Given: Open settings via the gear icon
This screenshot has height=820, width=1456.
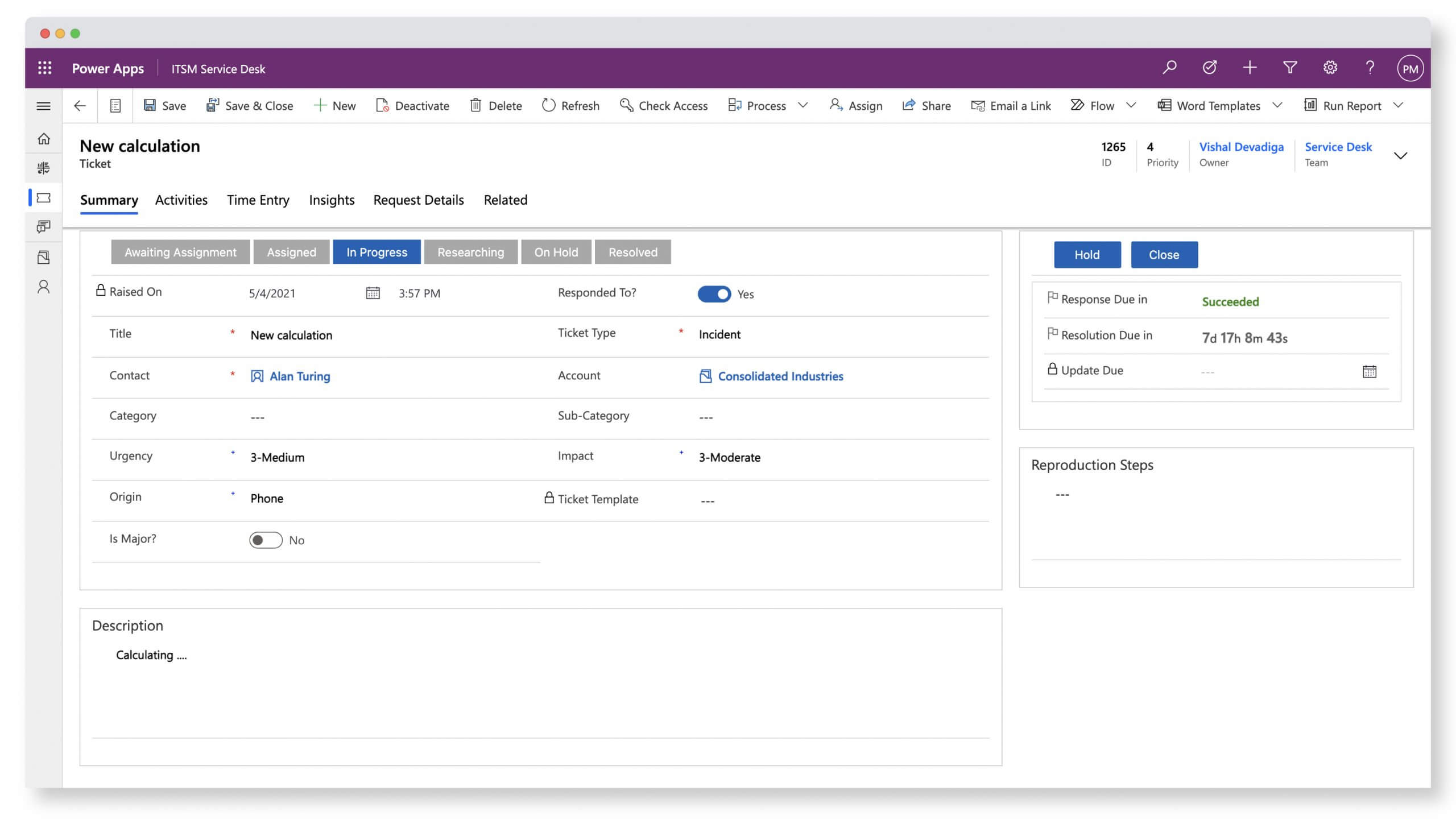Looking at the screenshot, I should point(1330,68).
